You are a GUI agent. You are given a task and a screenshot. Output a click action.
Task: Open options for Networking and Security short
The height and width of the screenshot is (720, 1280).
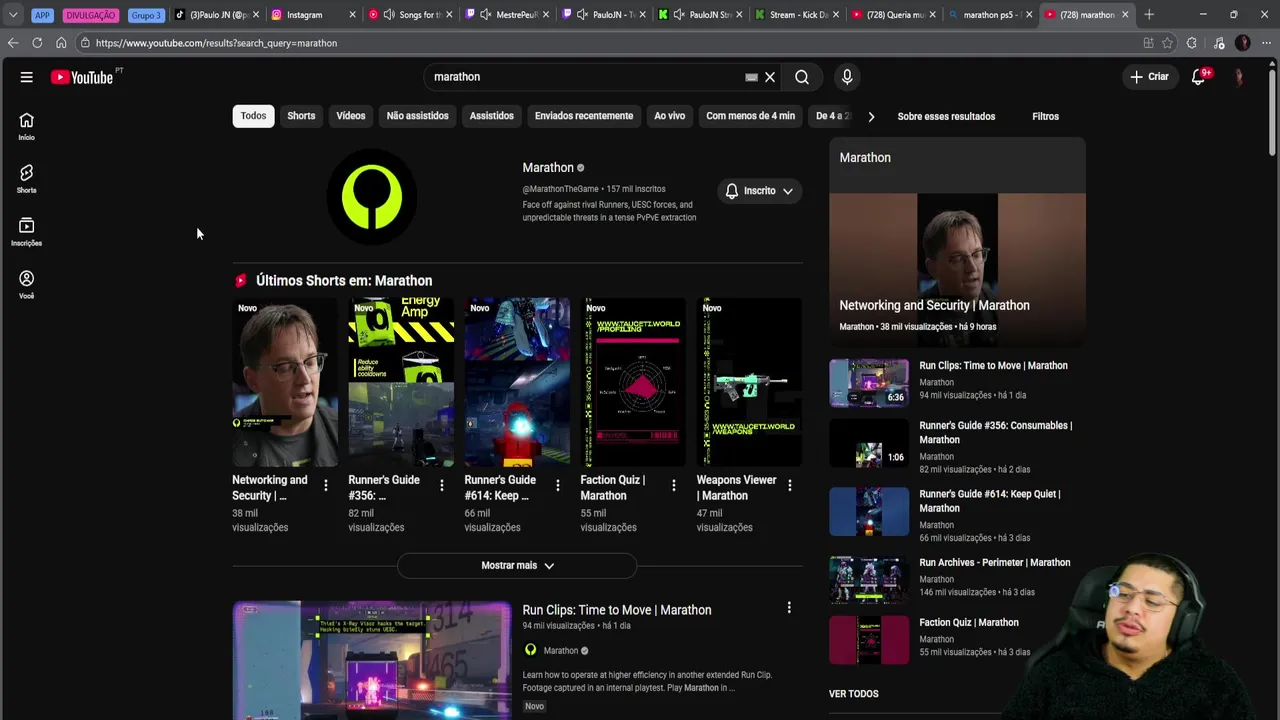pos(325,485)
